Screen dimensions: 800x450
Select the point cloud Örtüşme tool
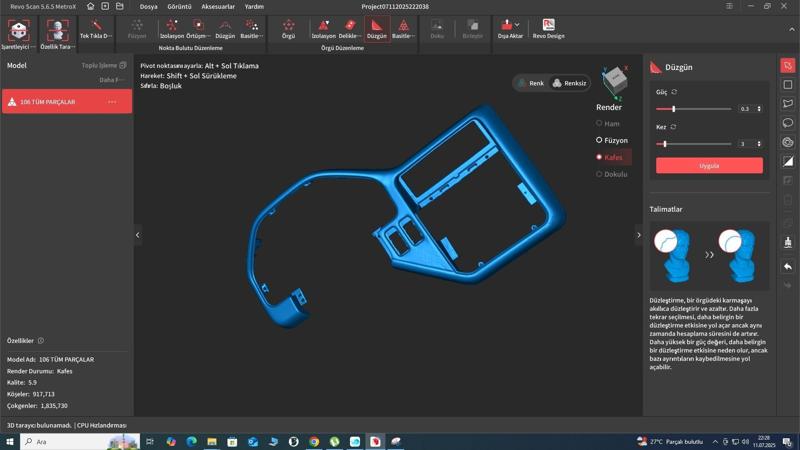[198, 29]
